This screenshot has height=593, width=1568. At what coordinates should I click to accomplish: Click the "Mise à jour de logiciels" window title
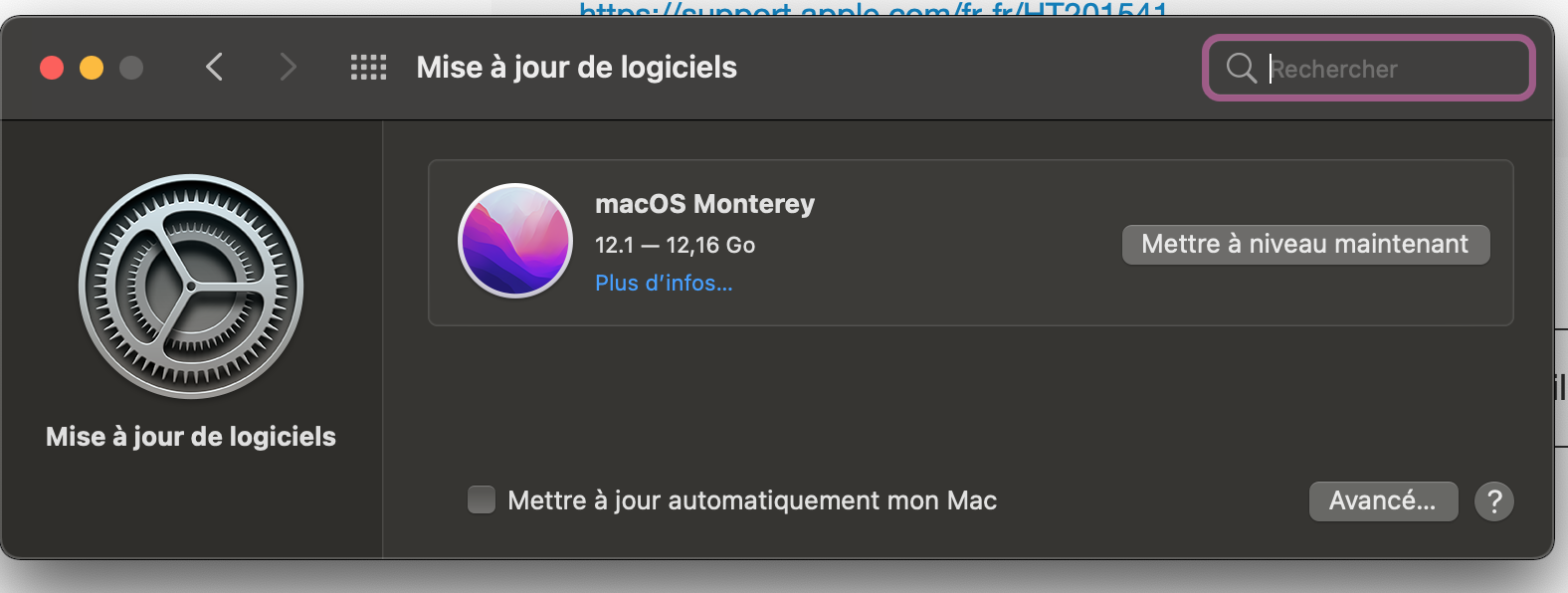576,68
